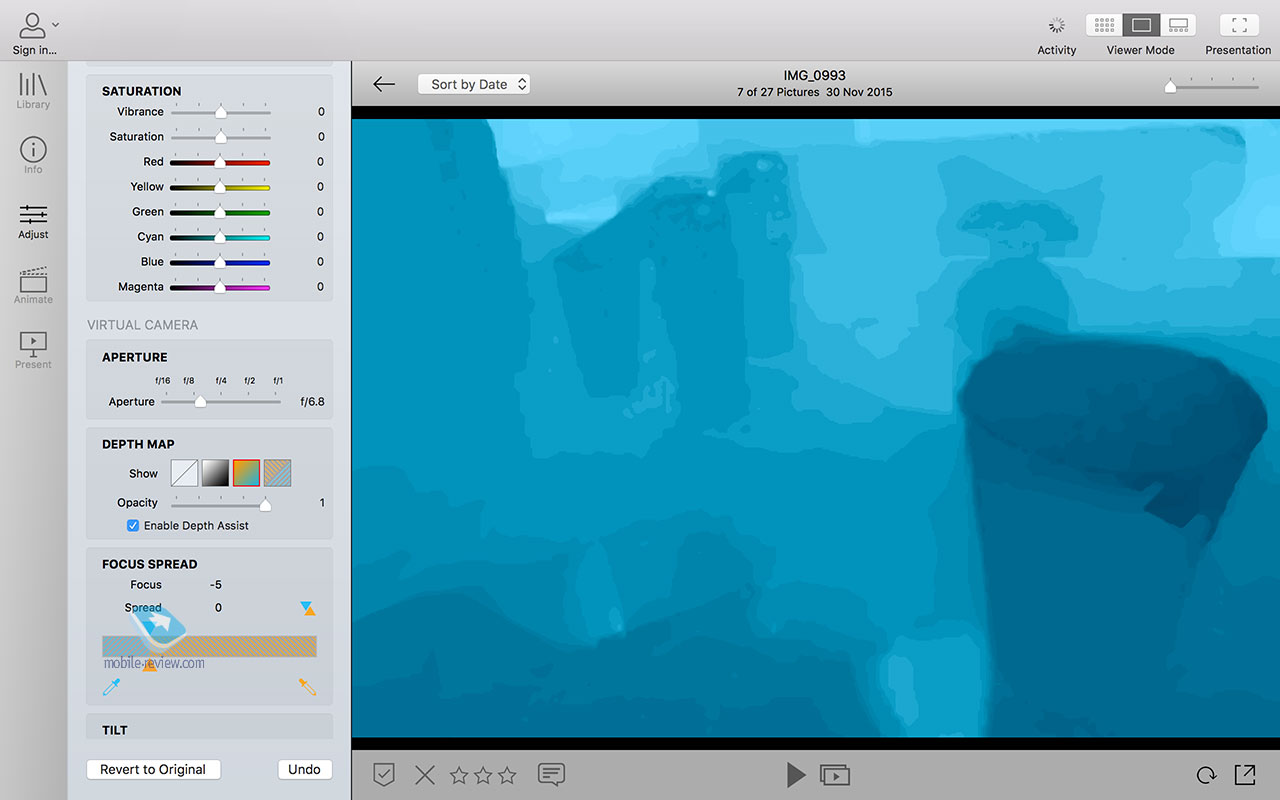Switch Viewer Mode to filmstrip view
This screenshot has width=1280, height=800.
pos(1178,25)
